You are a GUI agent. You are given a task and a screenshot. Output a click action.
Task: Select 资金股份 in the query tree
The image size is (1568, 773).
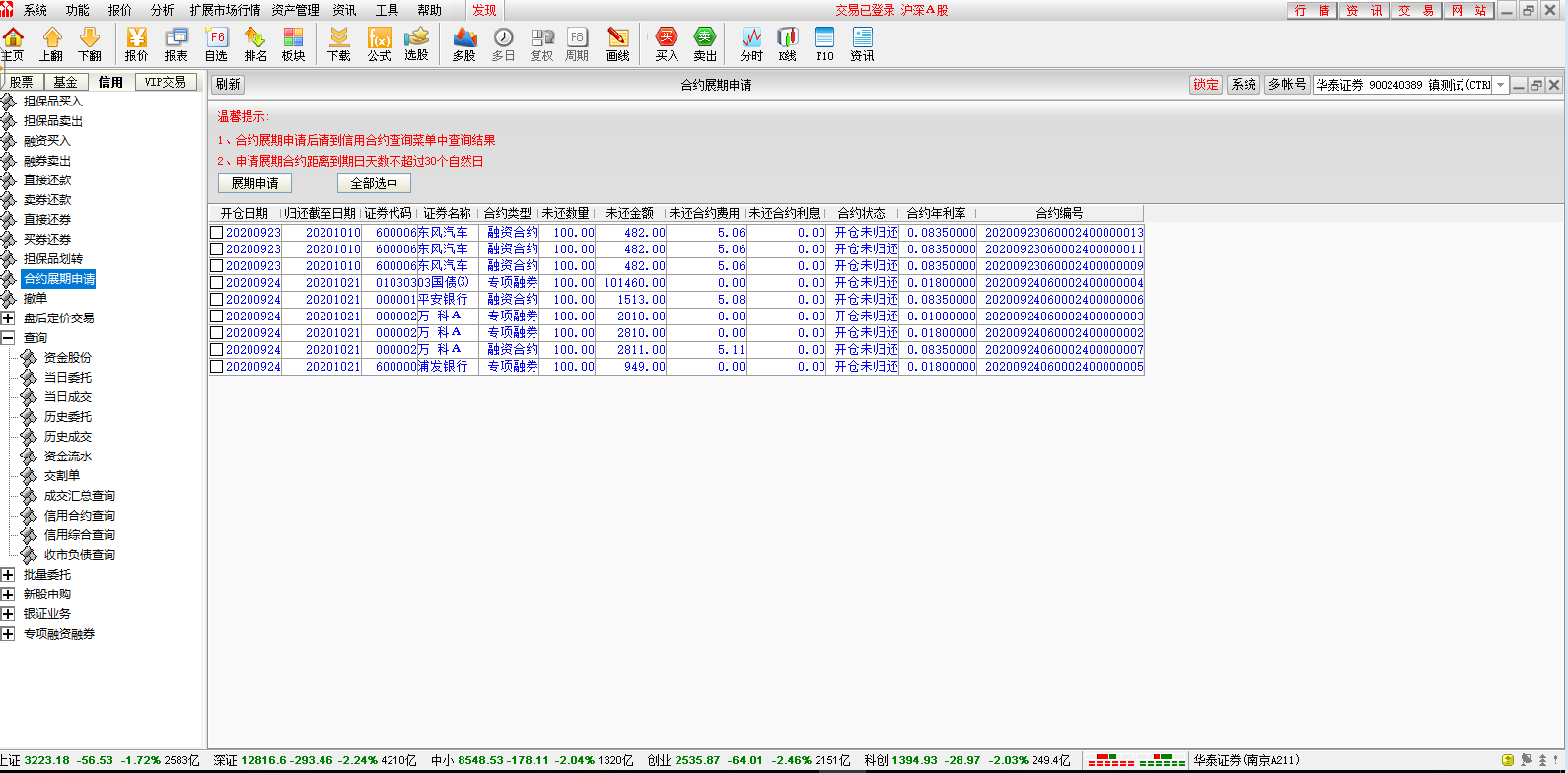point(68,358)
